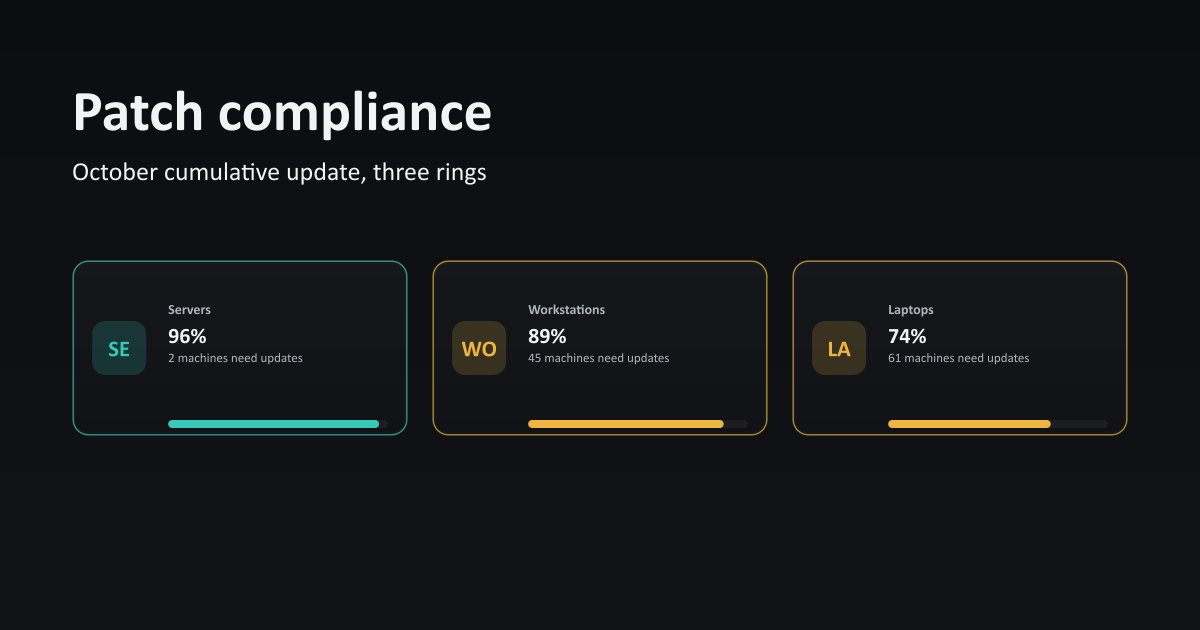Click the LA icon badge for Laptops
Screen dimensions: 1200x630
coord(839,348)
